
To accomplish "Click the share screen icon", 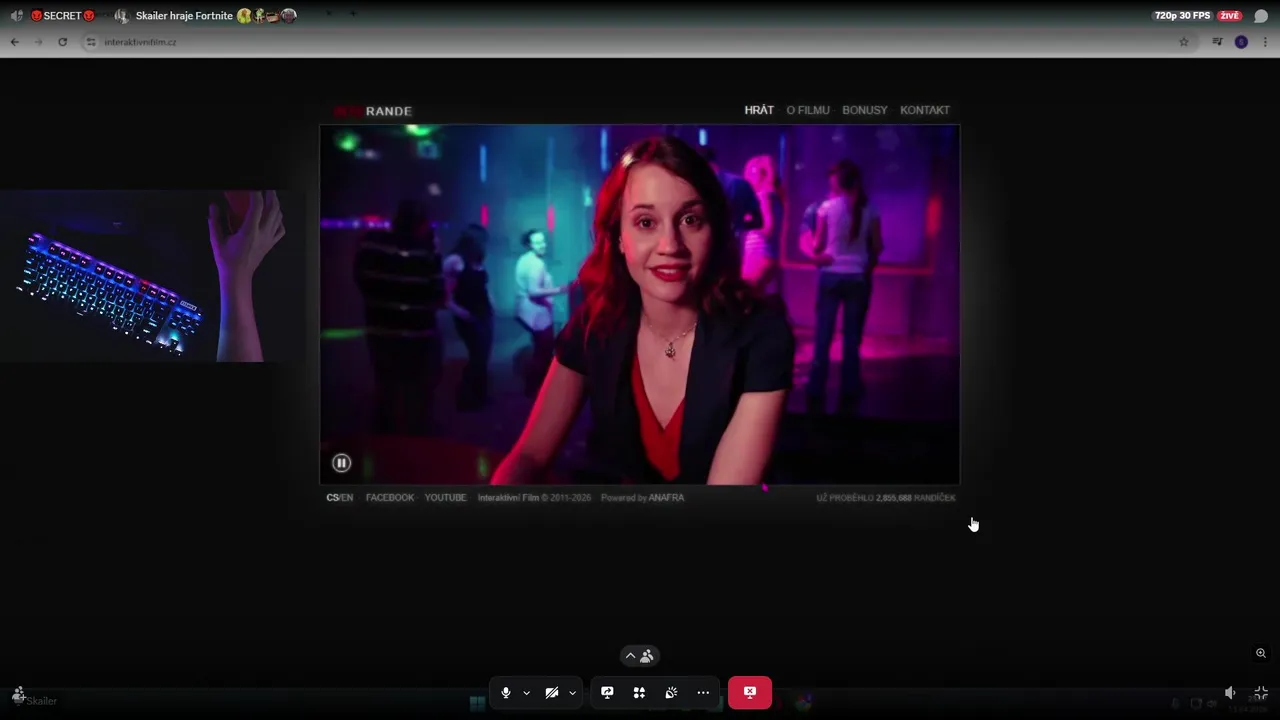I will [607, 692].
